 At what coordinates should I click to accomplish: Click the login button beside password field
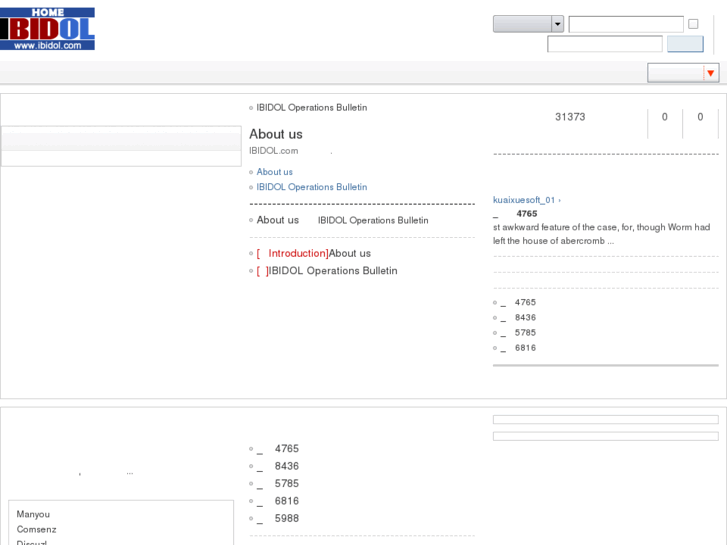[x=685, y=44]
